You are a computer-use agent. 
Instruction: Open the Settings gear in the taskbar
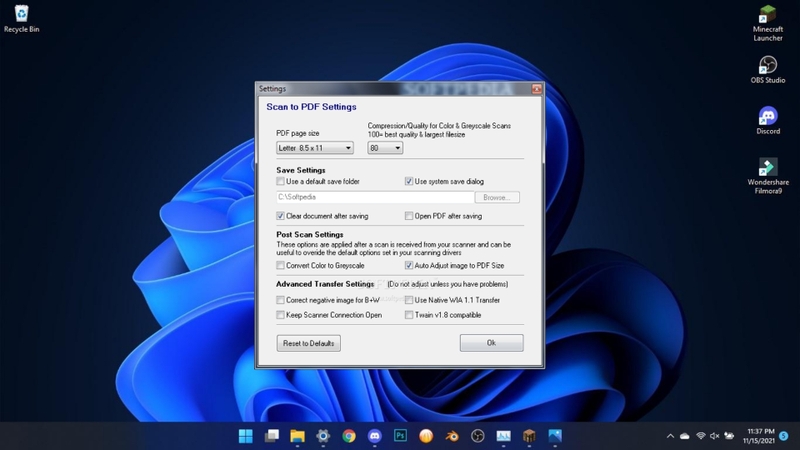(323, 436)
